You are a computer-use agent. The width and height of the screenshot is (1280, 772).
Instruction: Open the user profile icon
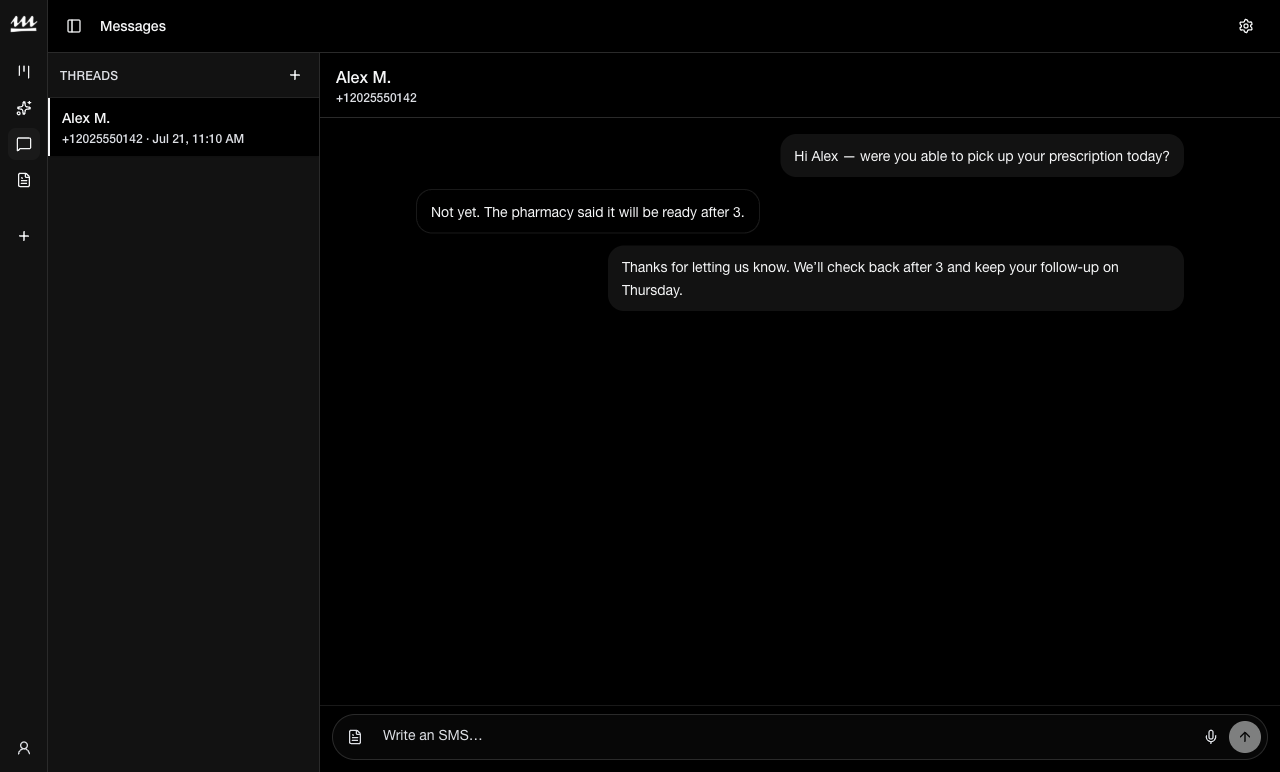click(x=24, y=748)
